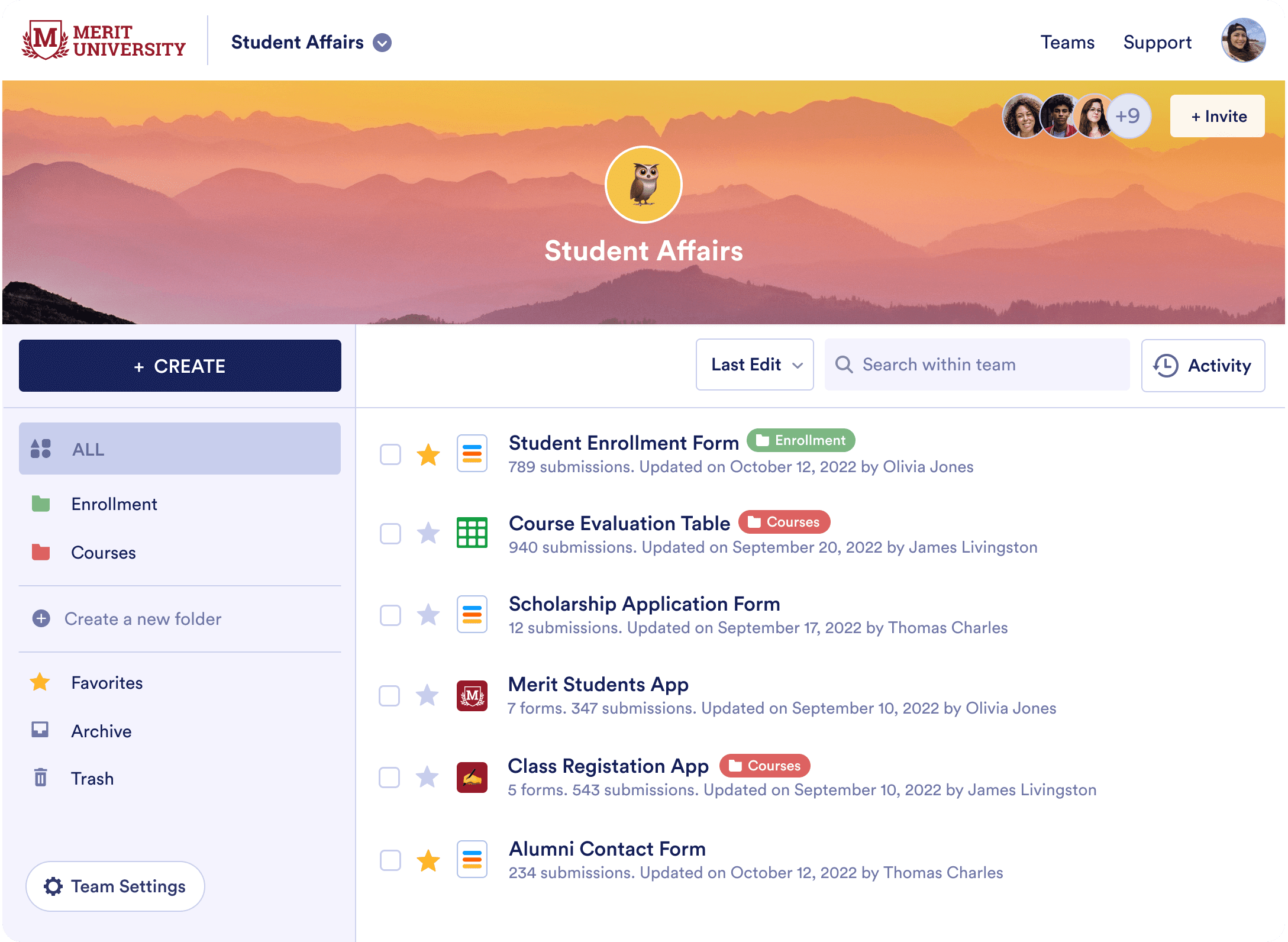
Task: Click the +9 more members badge
Action: tap(1128, 116)
